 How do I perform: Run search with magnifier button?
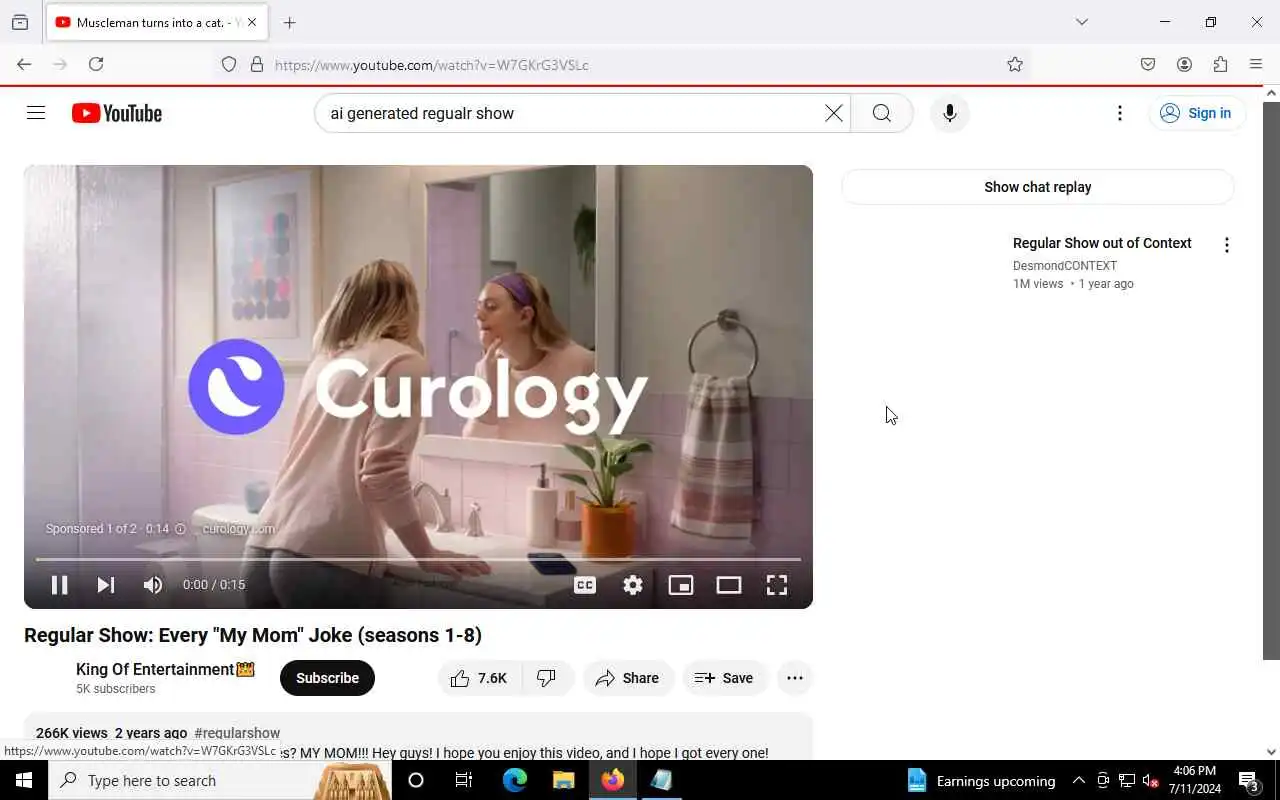tap(881, 113)
